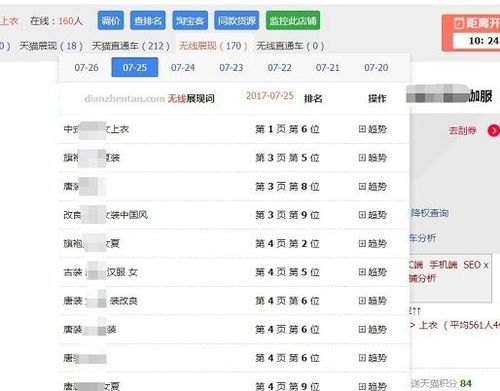Viewport: 500px width, 391px height.
Task: Click the SEO link
Action: (x=472, y=265)
